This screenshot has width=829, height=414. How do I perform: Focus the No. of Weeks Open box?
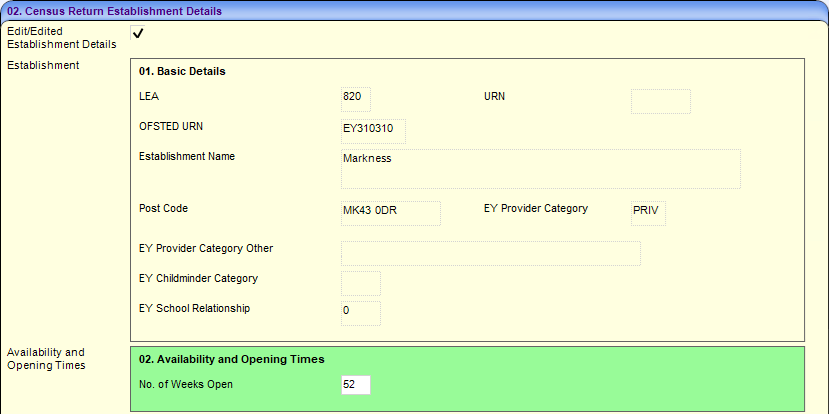[x=356, y=385]
